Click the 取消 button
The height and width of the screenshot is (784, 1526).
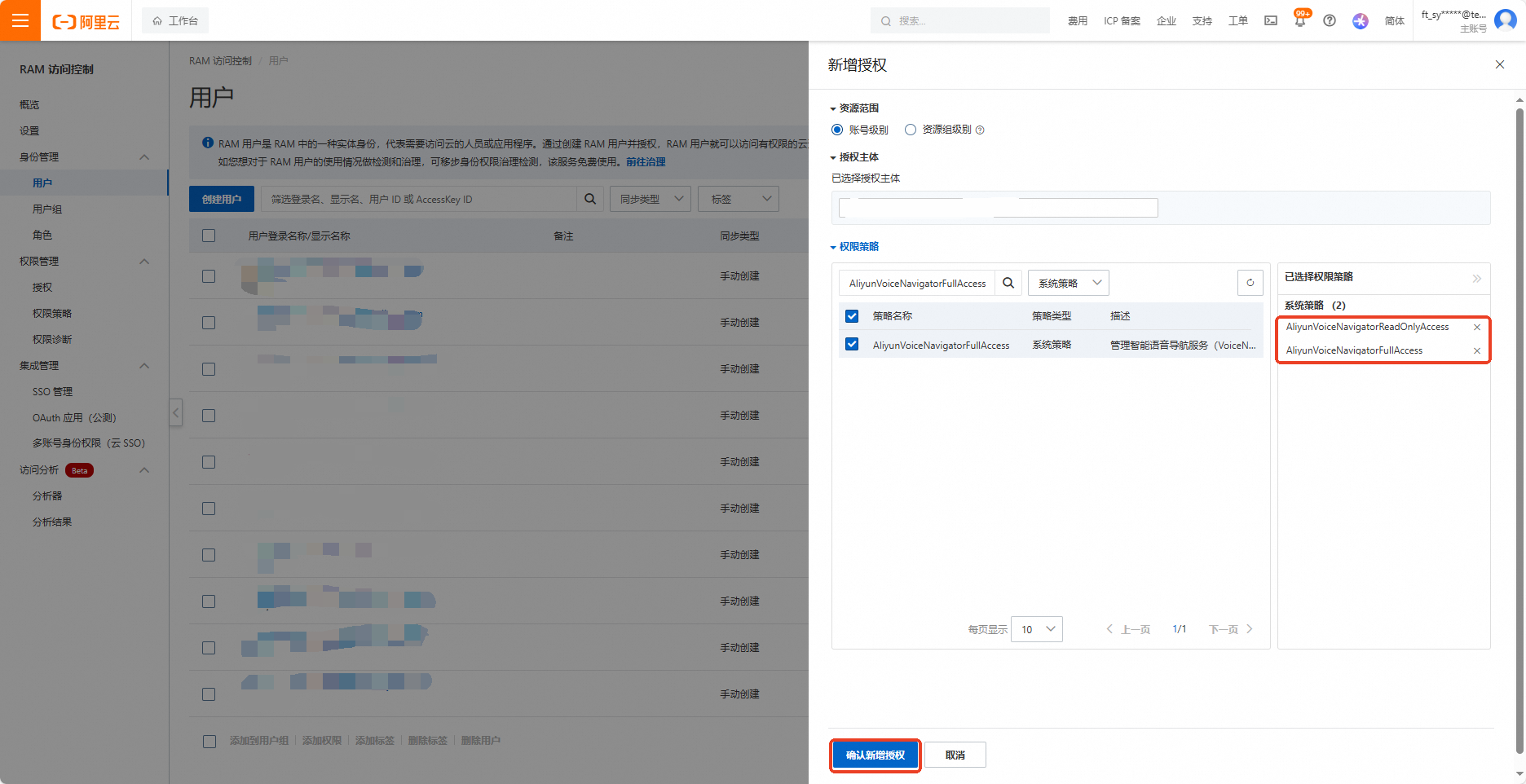point(955,755)
